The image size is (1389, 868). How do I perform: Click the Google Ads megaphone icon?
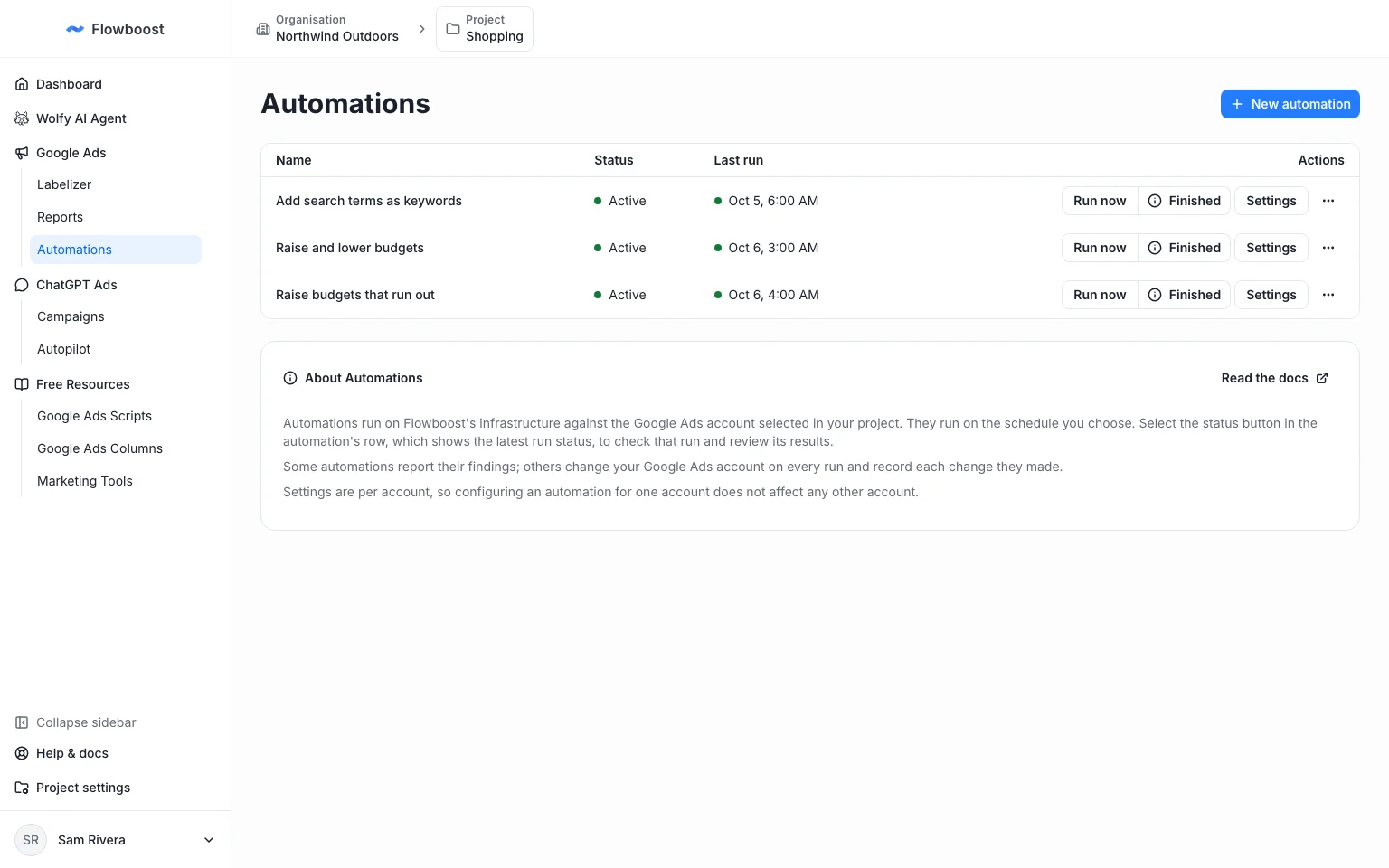click(22, 153)
